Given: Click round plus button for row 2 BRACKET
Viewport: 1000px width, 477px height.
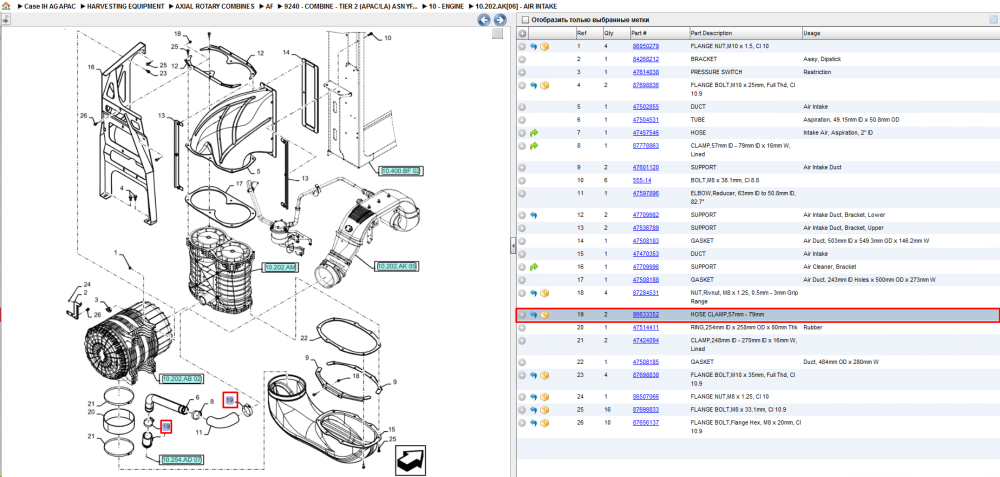Looking at the screenshot, I should pos(522,59).
